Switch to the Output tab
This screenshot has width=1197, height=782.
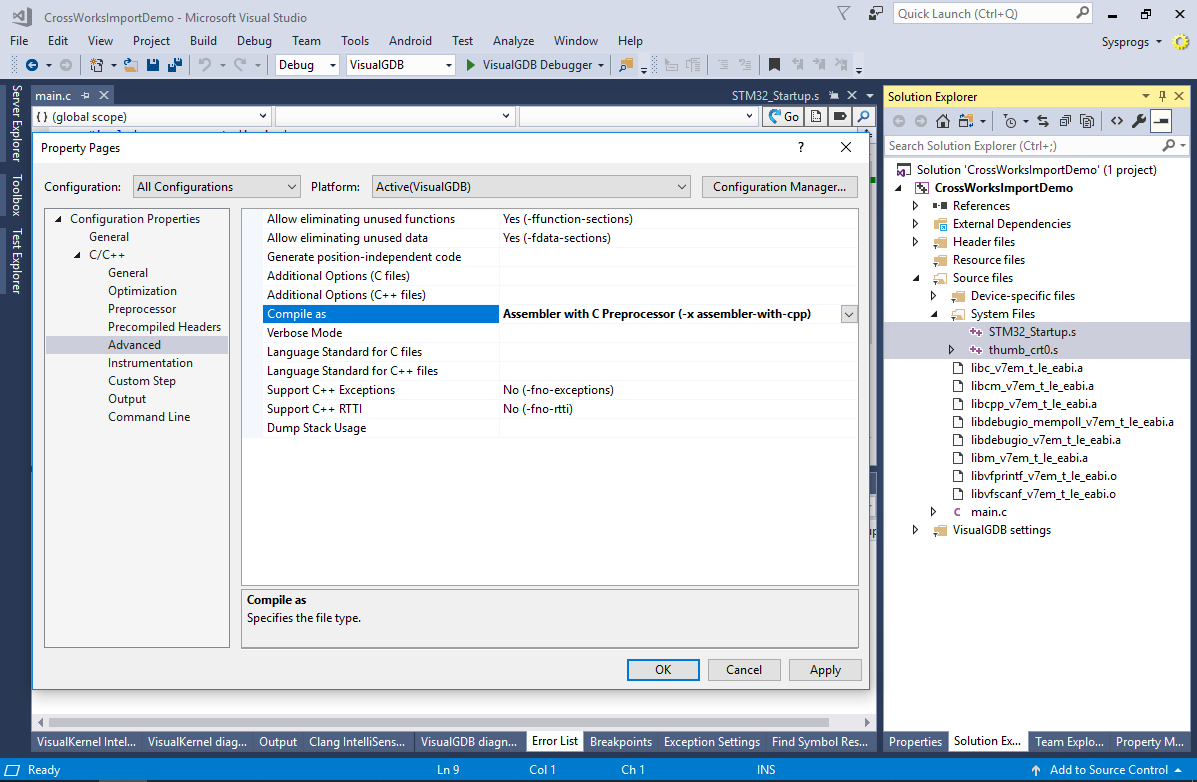pyautogui.click(x=278, y=742)
